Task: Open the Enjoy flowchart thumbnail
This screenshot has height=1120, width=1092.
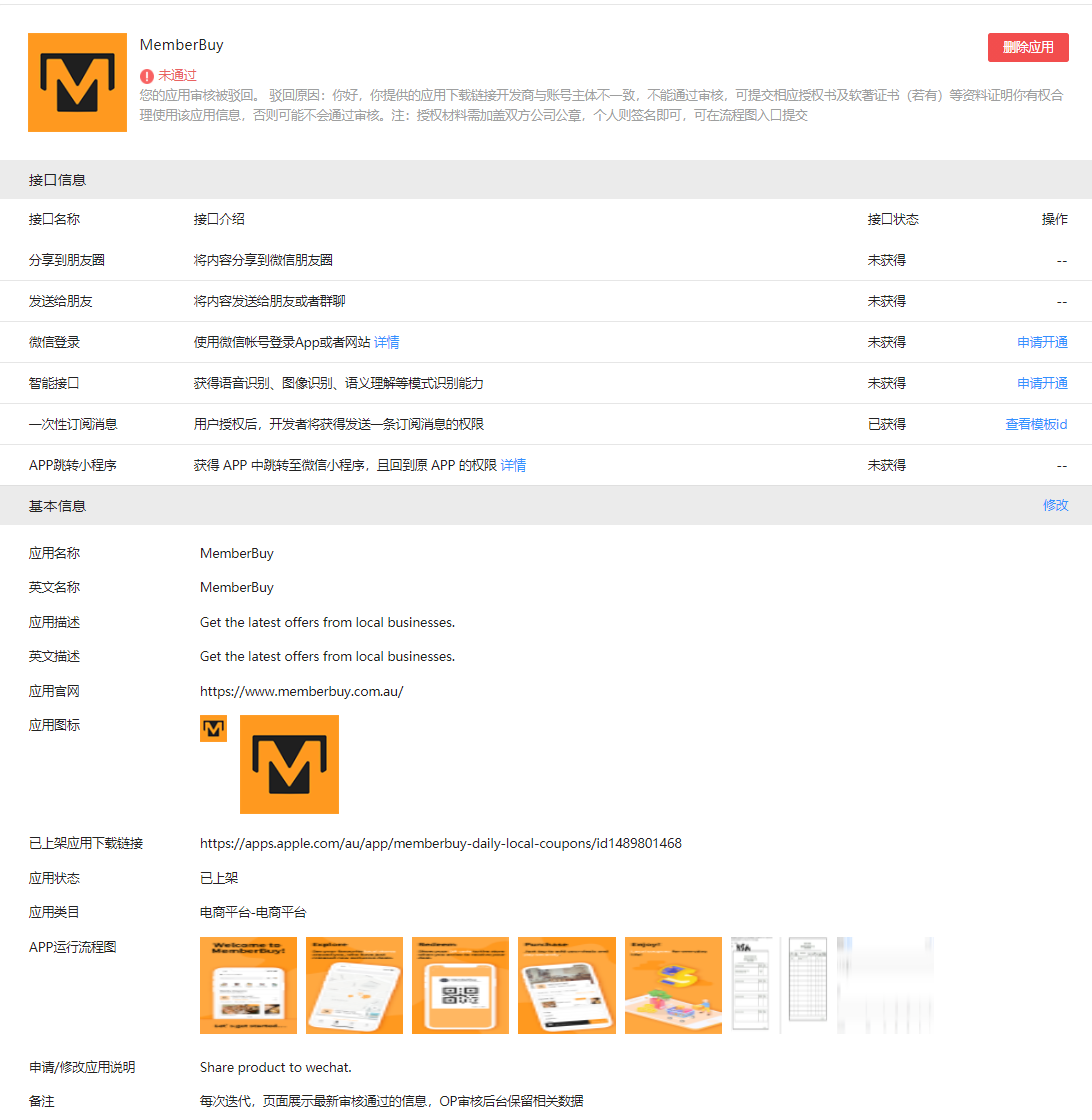Action: point(673,986)
